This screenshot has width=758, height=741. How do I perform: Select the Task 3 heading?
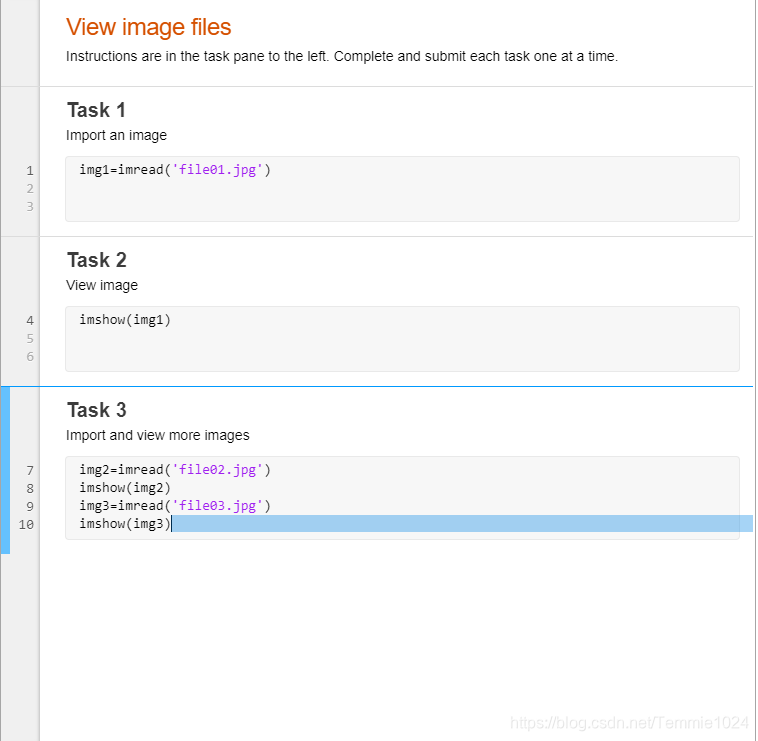click(96, 410)
